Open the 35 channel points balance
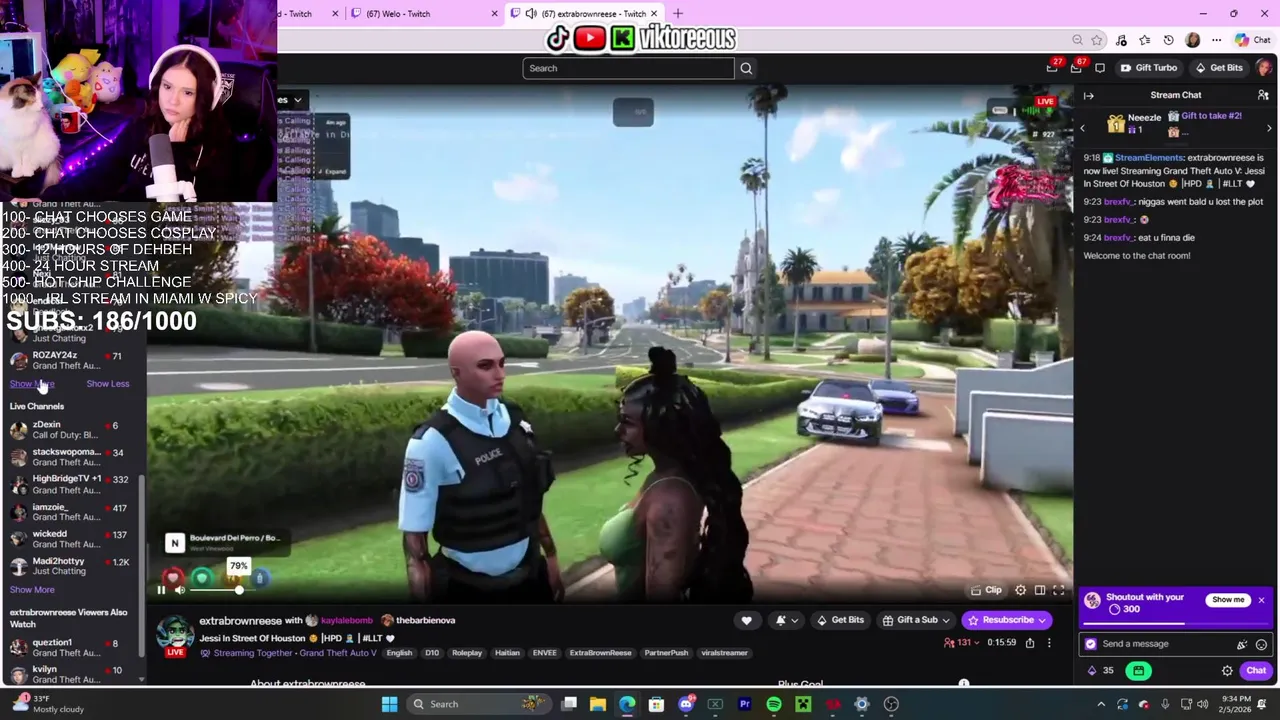This screenshot has width=1280, height=720. click(1101, 671)
